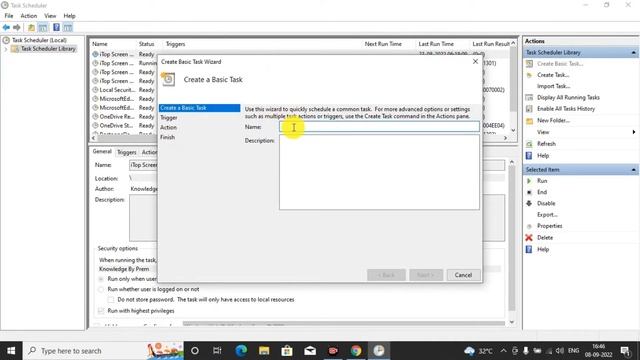
Task: Click Cancel in the wizard
Action: 463,275
